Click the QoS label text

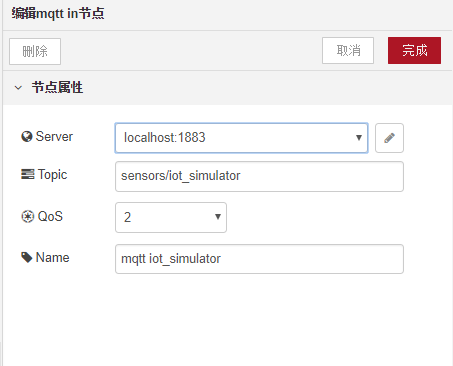50,216
